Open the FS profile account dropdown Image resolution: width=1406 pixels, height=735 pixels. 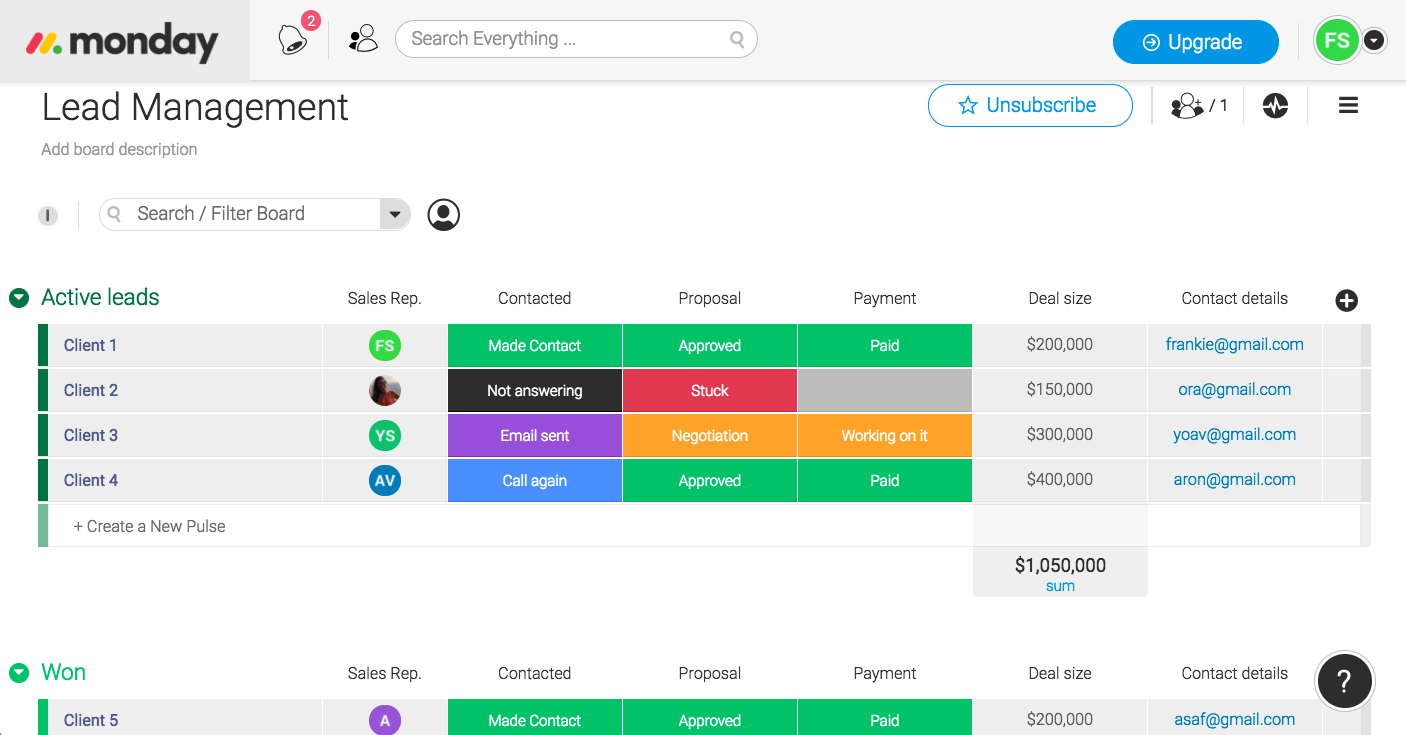coord(1375,41)
